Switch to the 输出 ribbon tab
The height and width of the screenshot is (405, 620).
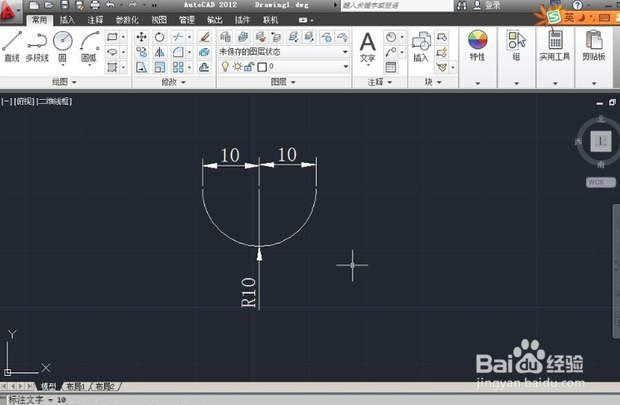tap(215, 20)
